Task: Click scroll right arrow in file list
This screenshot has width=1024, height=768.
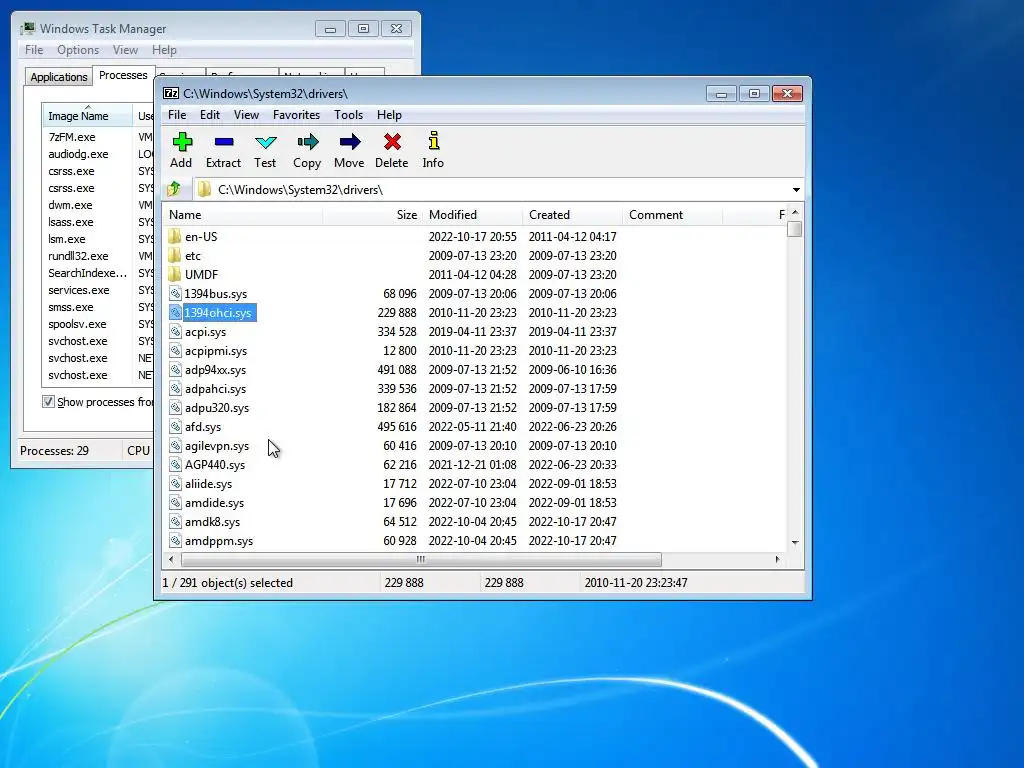Action: point(777,559)
